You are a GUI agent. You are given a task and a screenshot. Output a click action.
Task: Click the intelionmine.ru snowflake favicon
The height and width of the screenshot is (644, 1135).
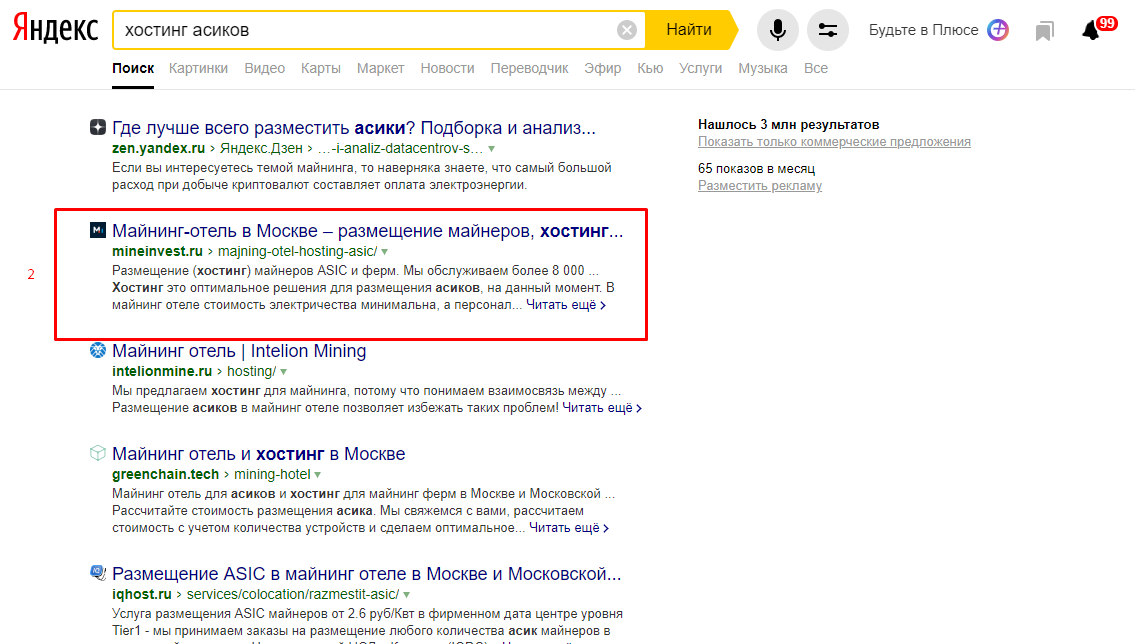click(x=98, y=350)
